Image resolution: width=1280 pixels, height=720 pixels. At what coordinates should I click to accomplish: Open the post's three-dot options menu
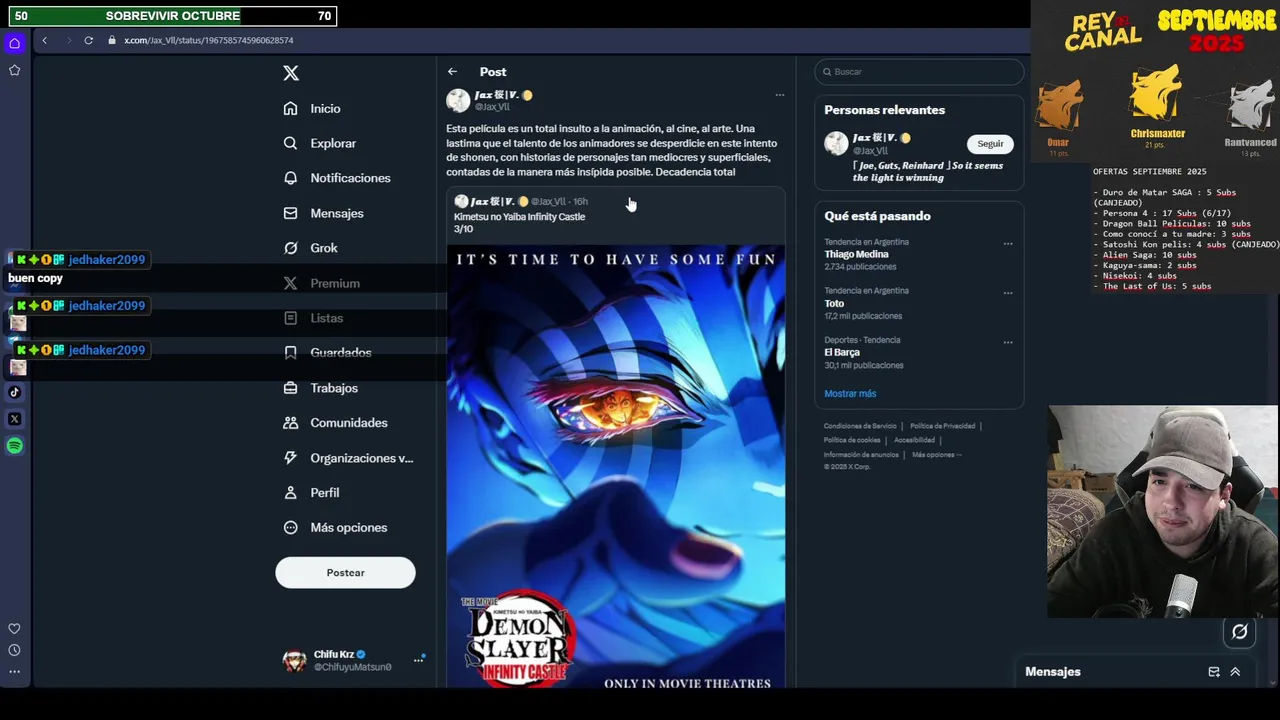coord(780,95)
